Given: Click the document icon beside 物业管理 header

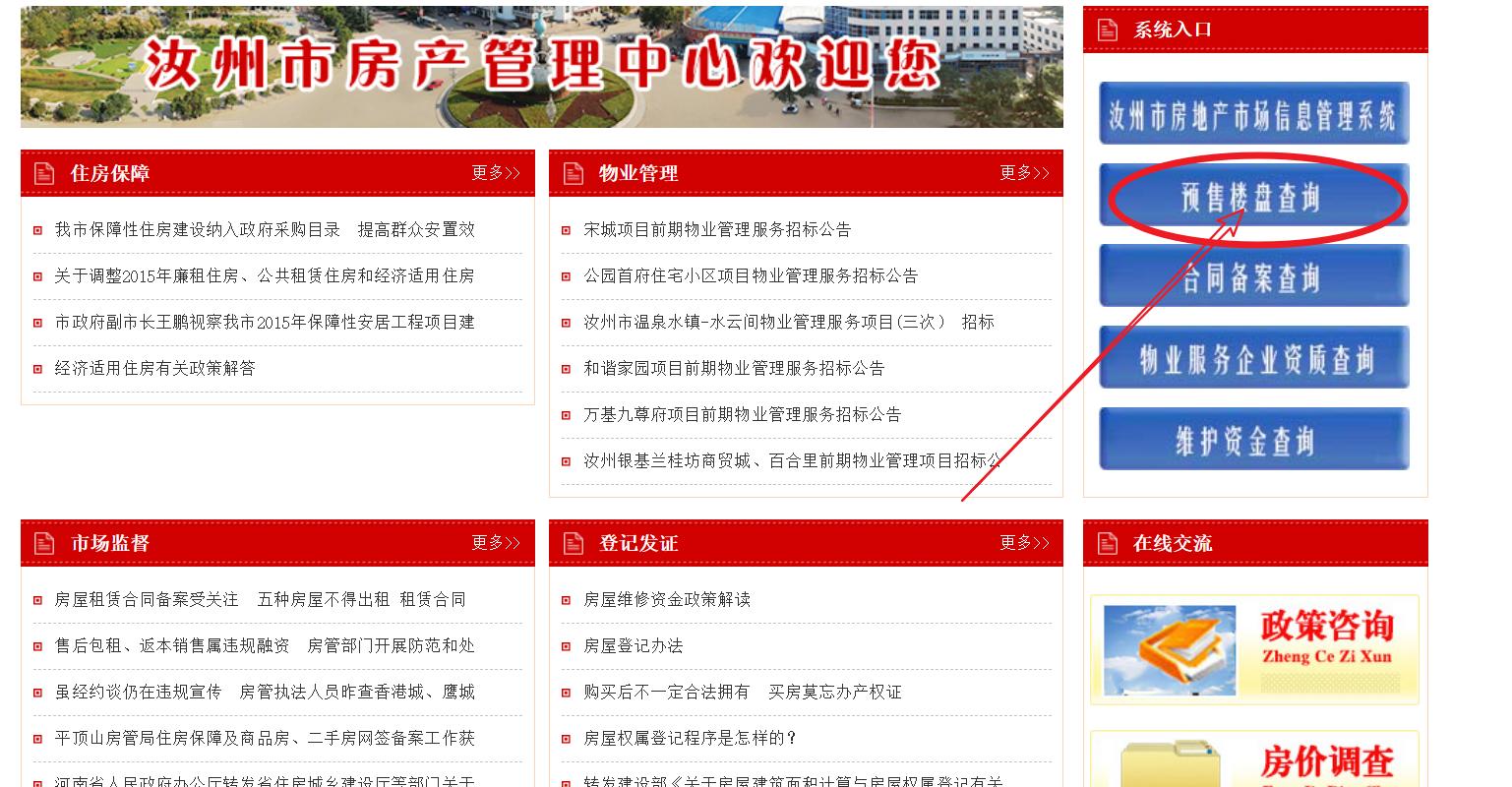Looking at the screenshot, I should click(x=573, y=173).
